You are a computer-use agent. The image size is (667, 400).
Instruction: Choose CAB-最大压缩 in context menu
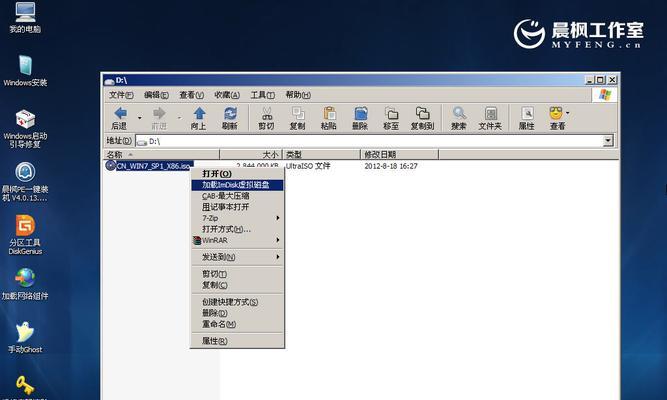(x=237, y=196)
